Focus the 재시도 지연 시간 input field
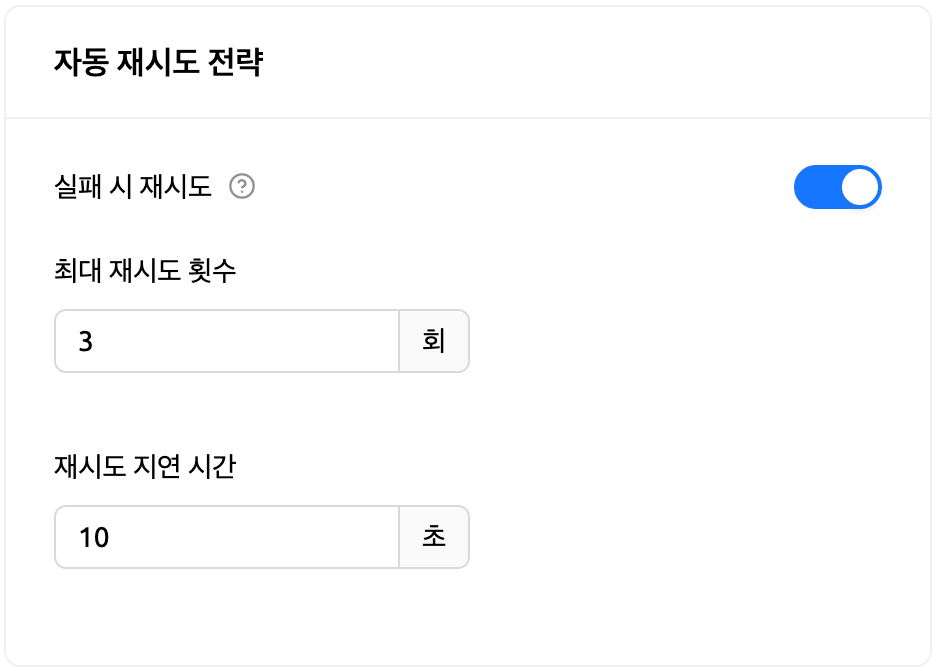Image resolution: width=936 pixels, height=671 pixels. pos(228,537)
